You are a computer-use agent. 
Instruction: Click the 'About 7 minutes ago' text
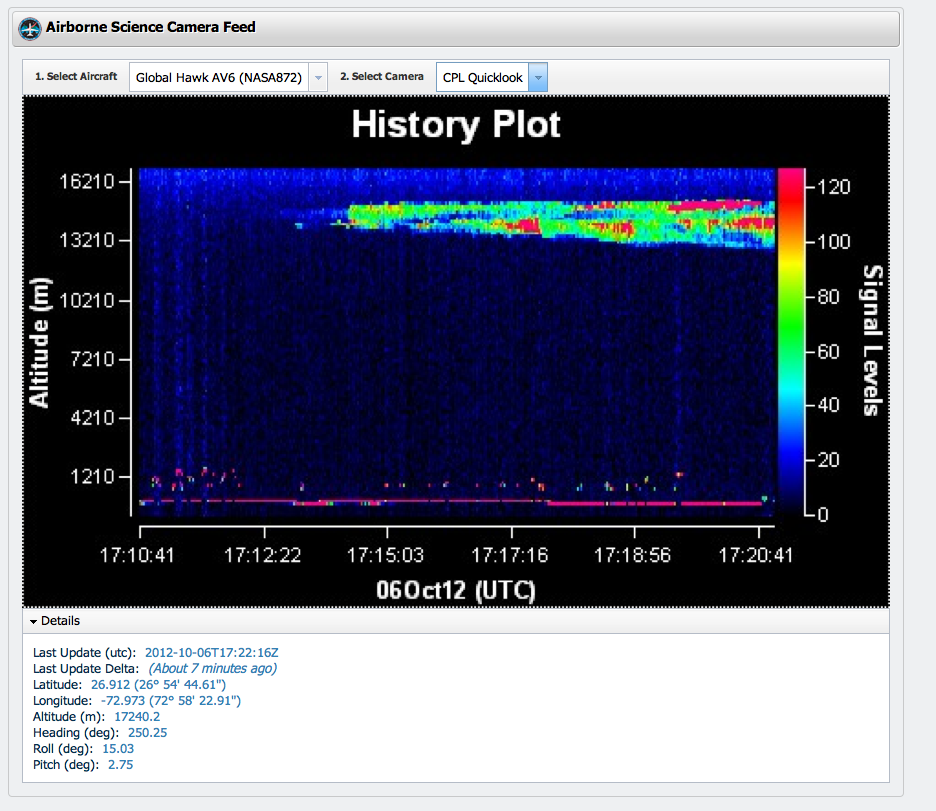(213, 669)
